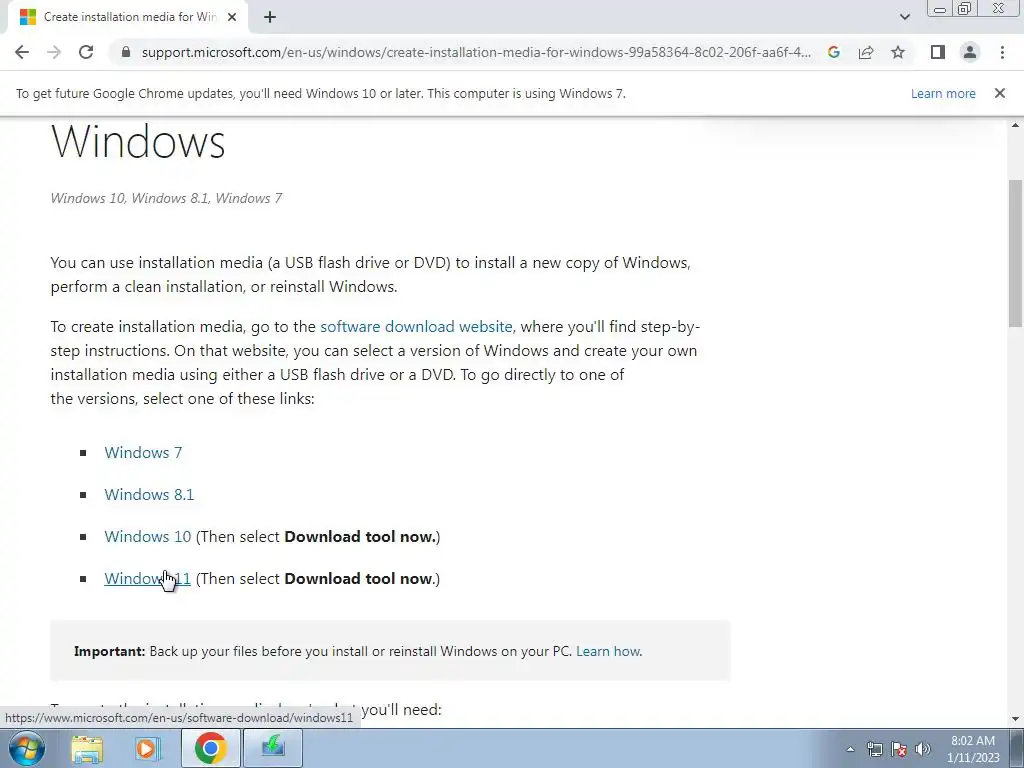Open Learn more about Chrome updates
Screen dimensions: 1024x768
tap(943, 93)
